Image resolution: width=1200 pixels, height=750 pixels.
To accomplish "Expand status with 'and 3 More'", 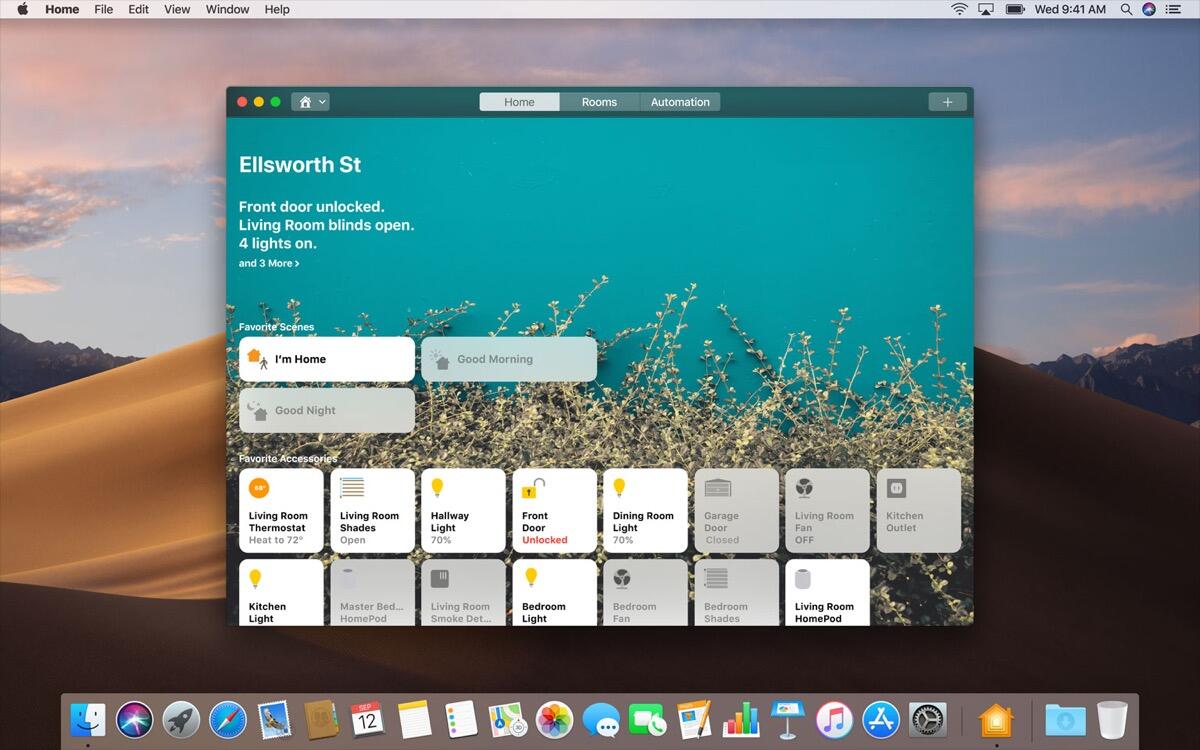I will (x=269, y=264).
